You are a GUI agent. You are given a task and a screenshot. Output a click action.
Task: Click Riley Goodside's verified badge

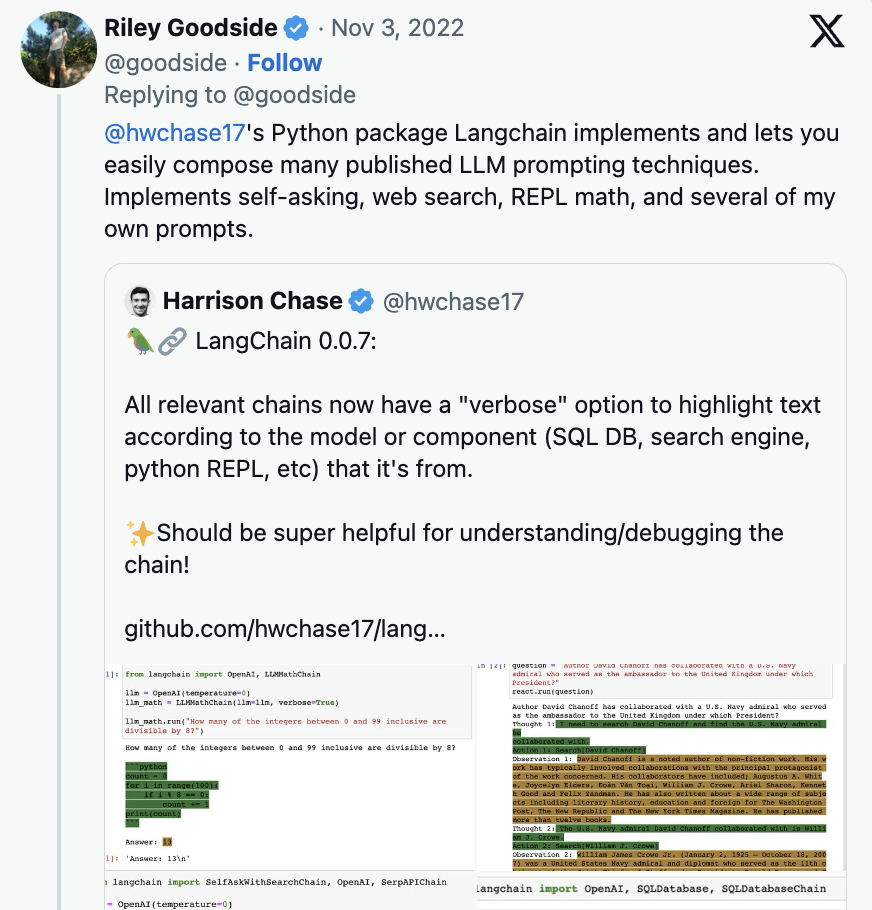click(296, 27)
